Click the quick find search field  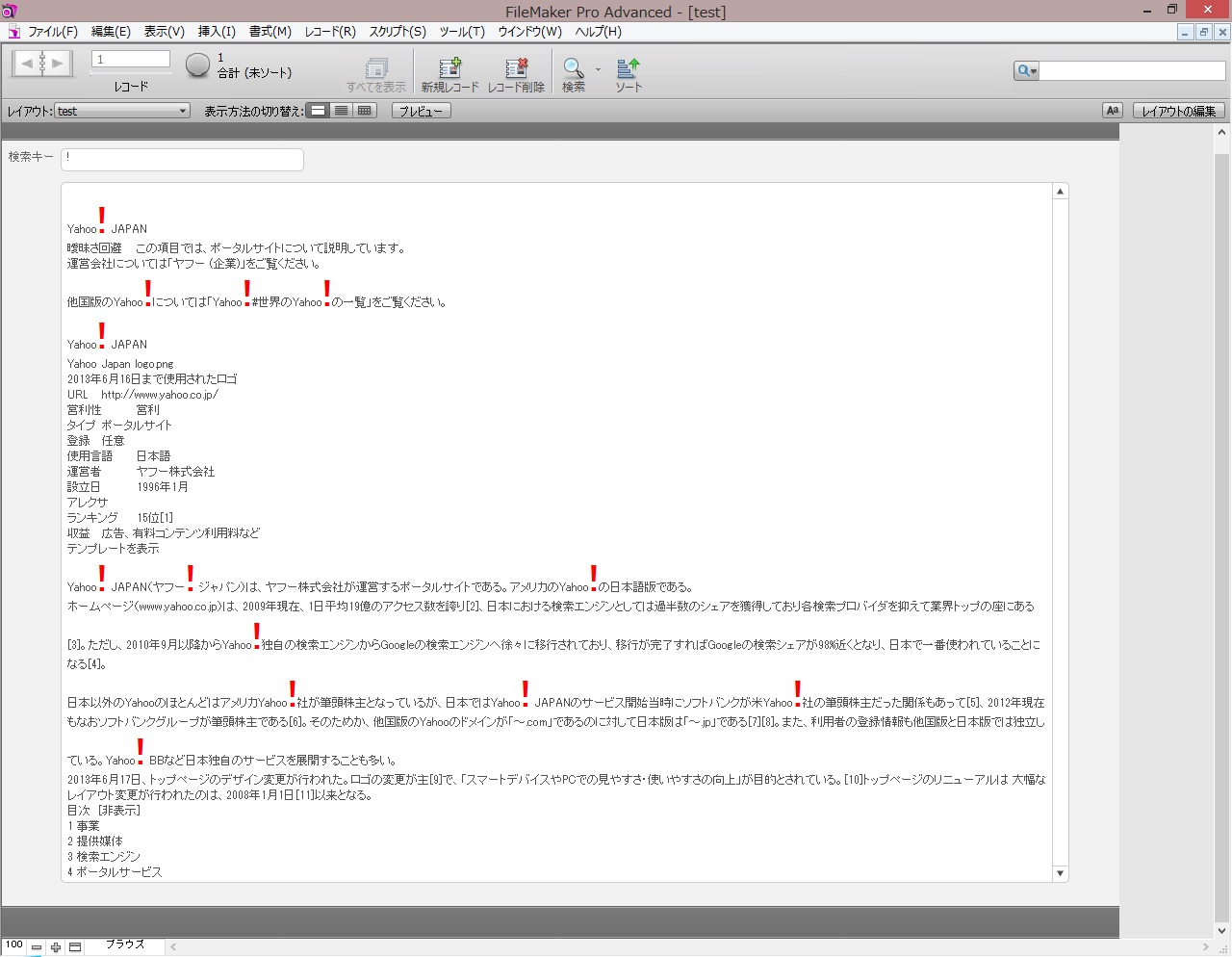[1133, 70]
